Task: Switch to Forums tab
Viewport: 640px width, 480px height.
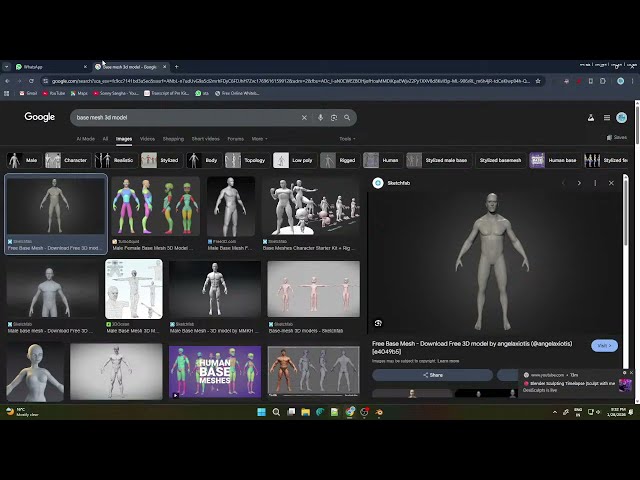Action: 236,139
